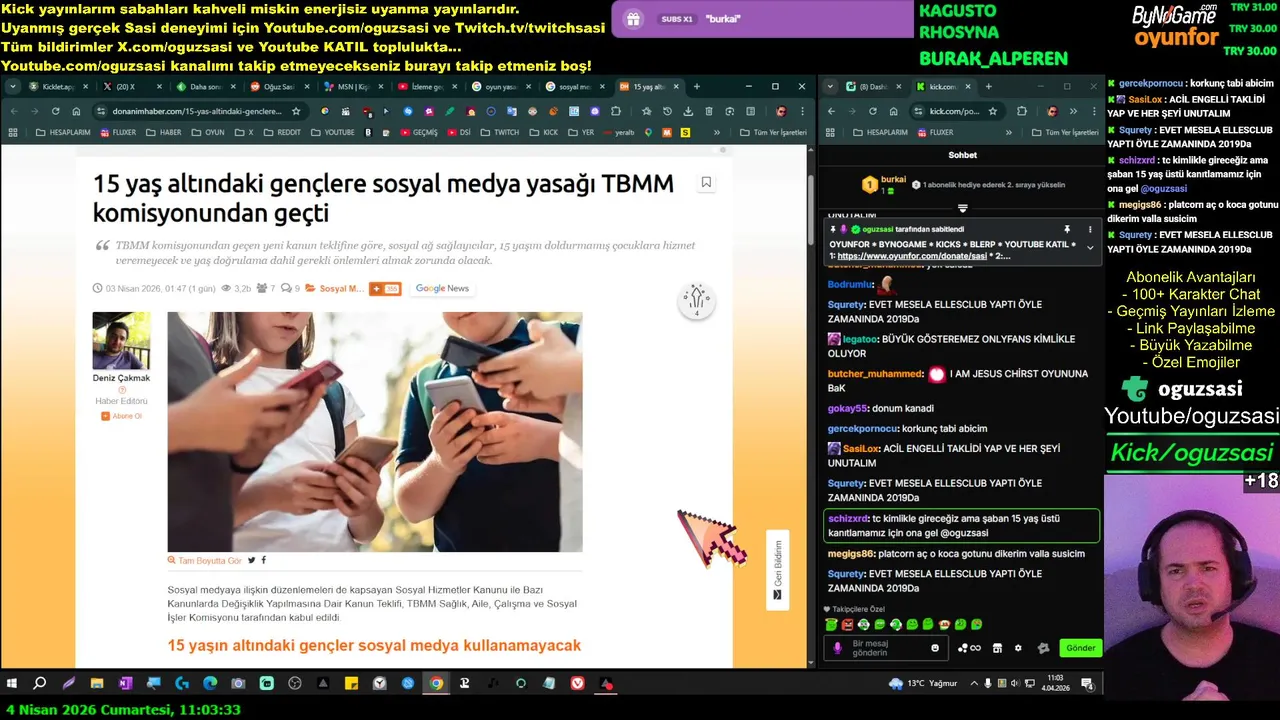The width and height of the screenshot is (1280, 720).
Task: Click the Abone Ol link under Deniz Çakmak
Action: (x=122, y=416)
